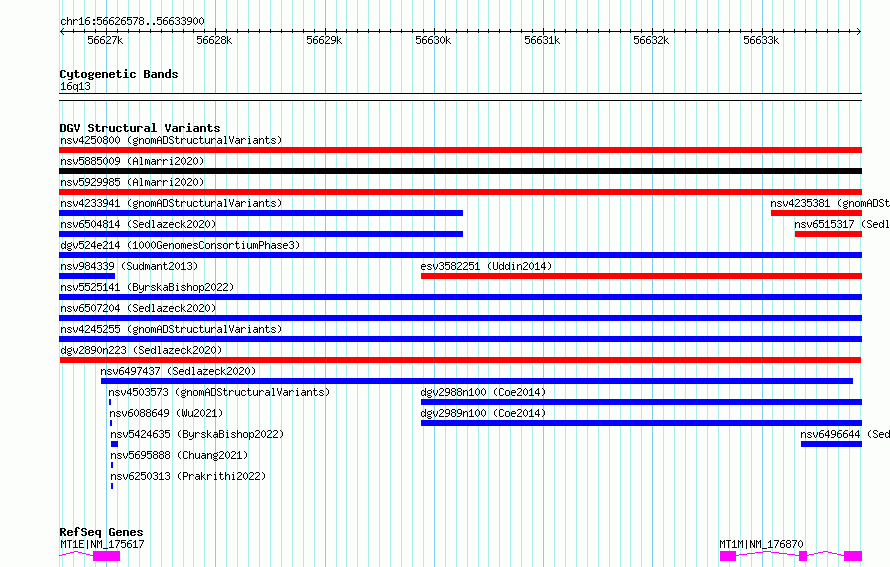The image size is (890, 567).
Task: Select the black nsv5885009 Almarri2020 variant bar
Action: (460, 171)
